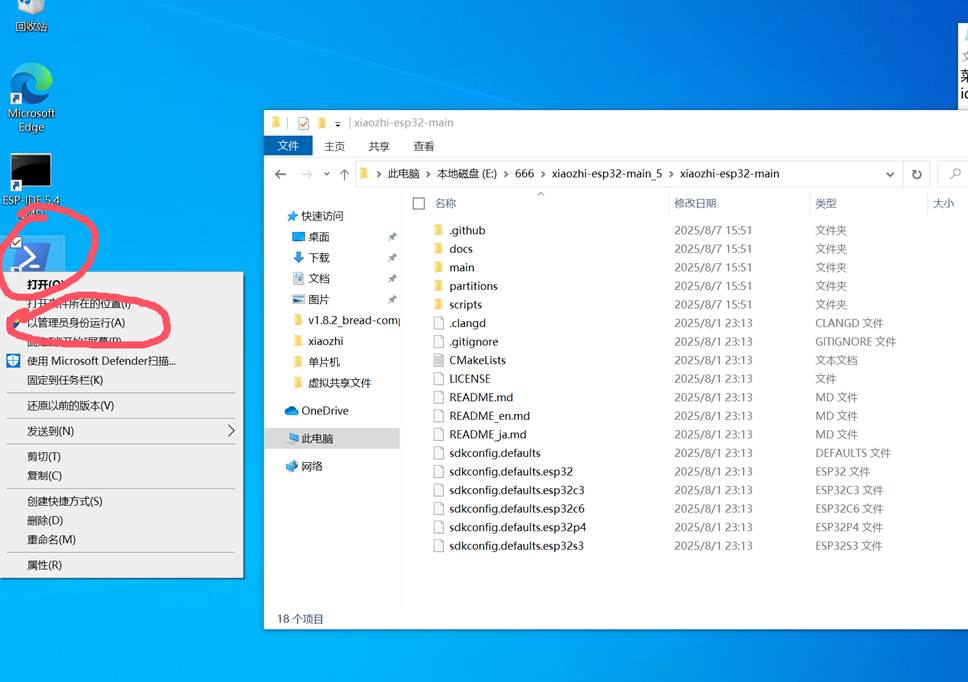968x682 pixels.
Task: Click 属性(R) in the context menu
Action: (x=44, y=565)
